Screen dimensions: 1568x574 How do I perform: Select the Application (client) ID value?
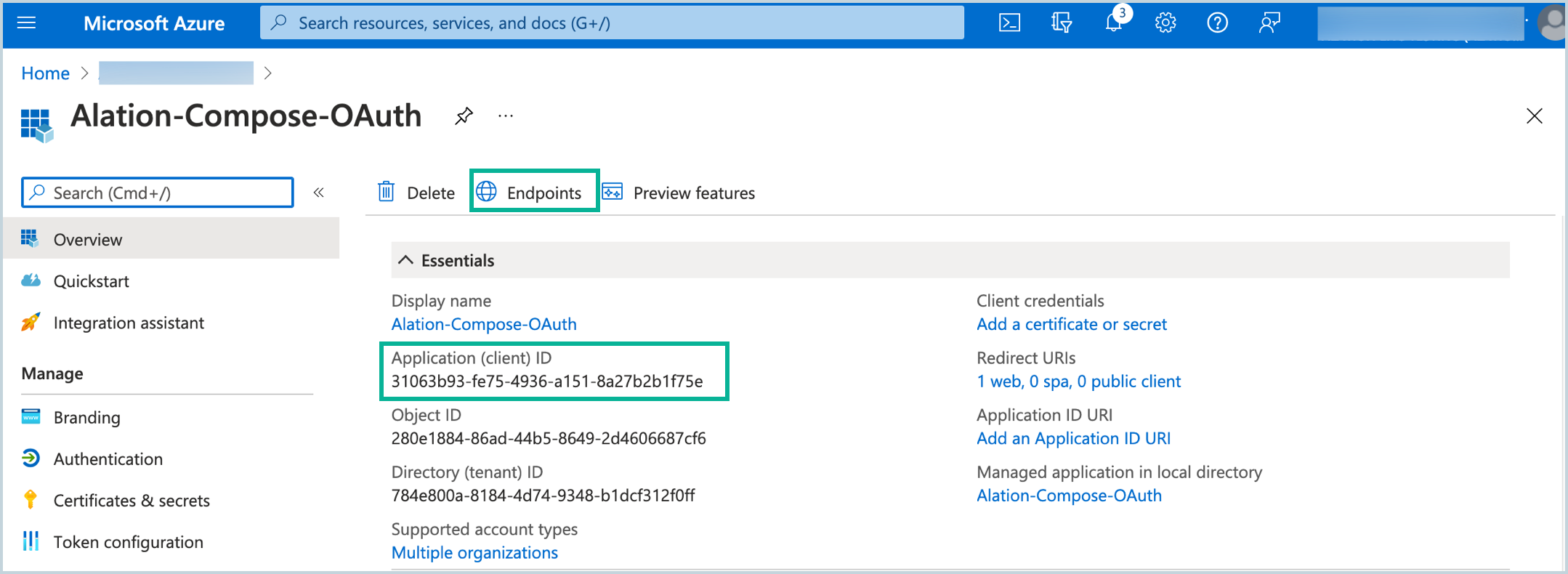547,381
